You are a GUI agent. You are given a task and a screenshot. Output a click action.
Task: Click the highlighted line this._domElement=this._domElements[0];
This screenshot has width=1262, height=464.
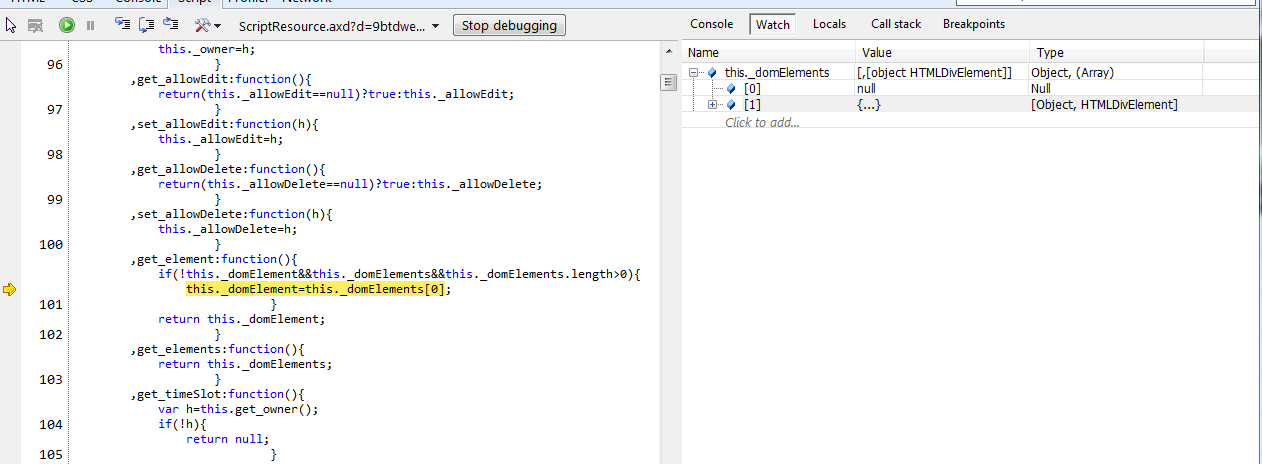tap(319, 289)
